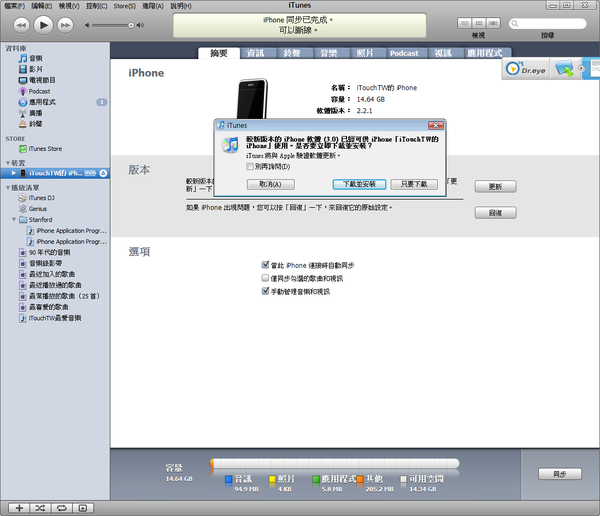Show artwork viewer button

[83, 508]
